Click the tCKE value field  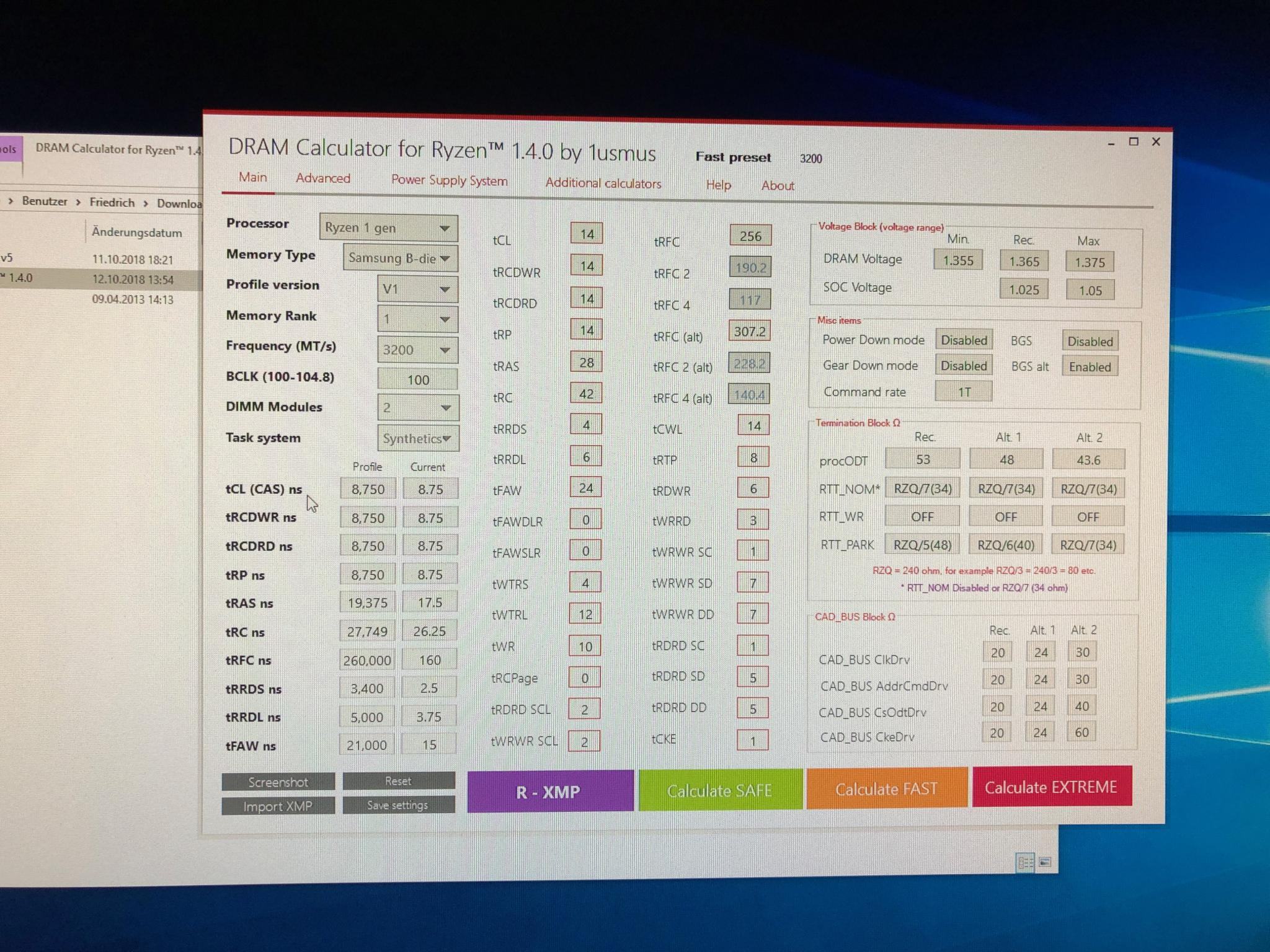[x=753, y=739]
